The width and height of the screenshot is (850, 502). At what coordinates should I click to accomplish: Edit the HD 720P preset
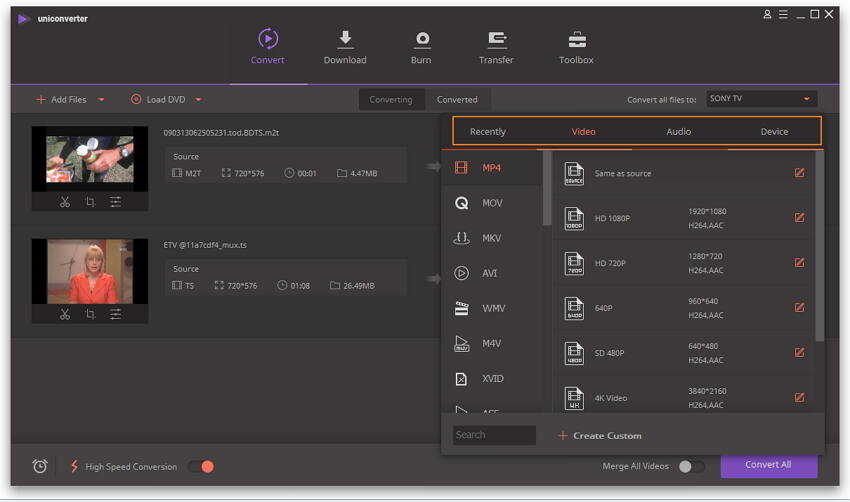(800, 263)
